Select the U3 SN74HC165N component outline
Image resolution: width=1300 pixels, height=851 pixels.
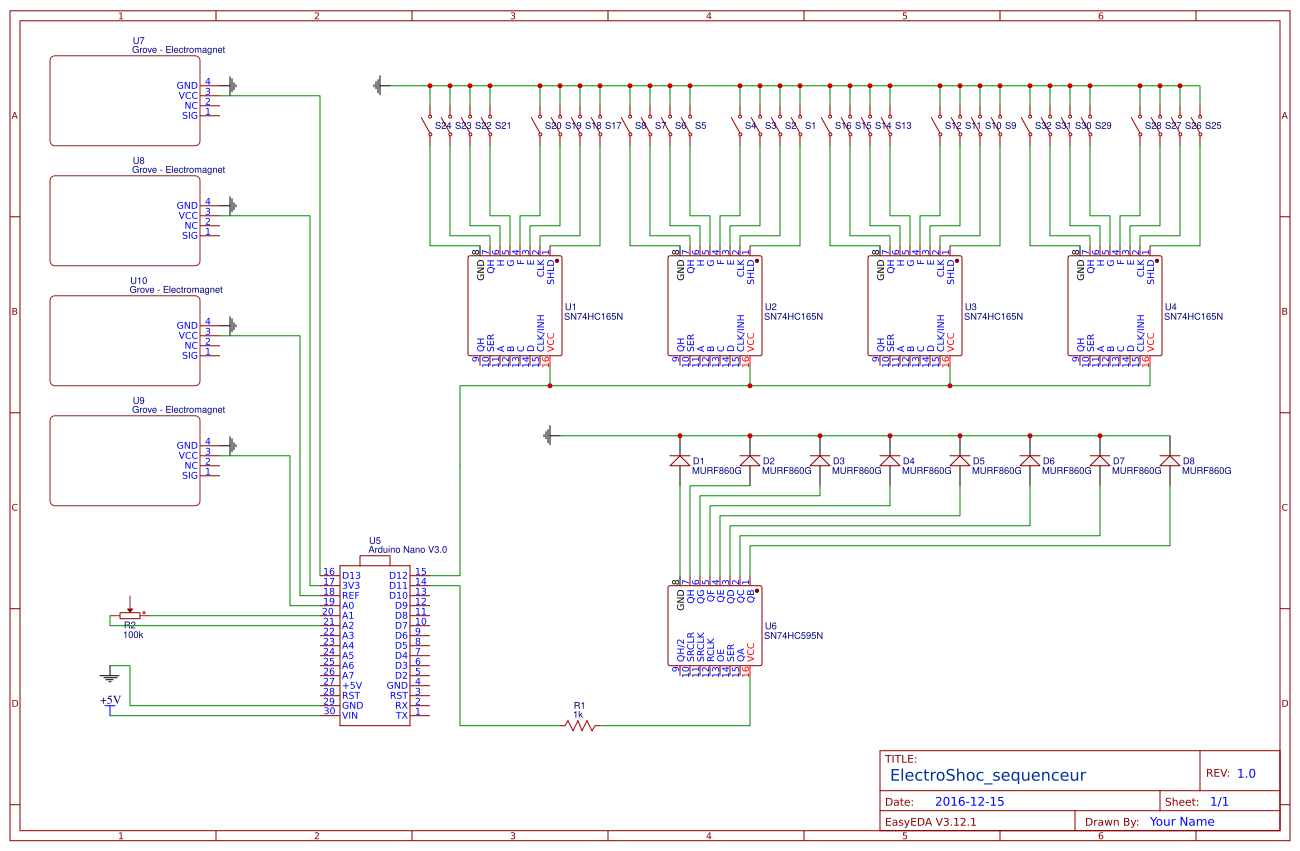(913, 305)
